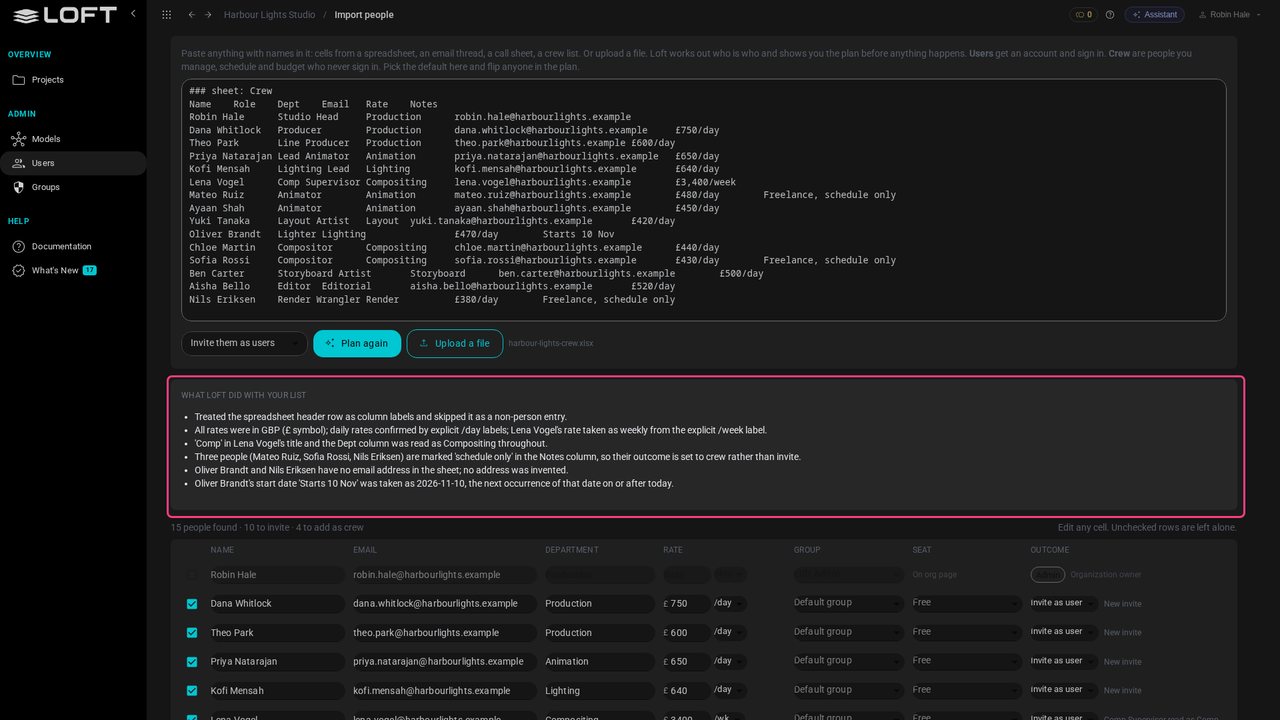Open Projects in the sidebar
Image resolution: width=1280 pixels, height=720 pixels.
(x=73, y=80)
